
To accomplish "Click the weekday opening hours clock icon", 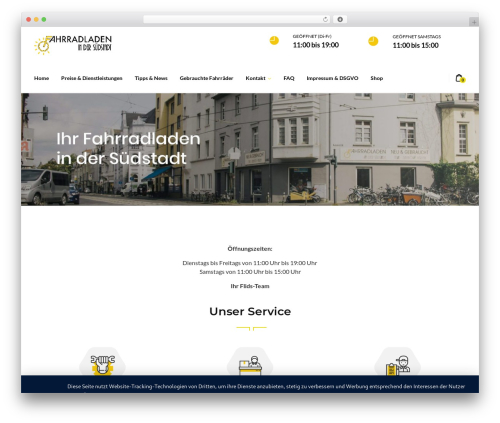I will (274, 41).
